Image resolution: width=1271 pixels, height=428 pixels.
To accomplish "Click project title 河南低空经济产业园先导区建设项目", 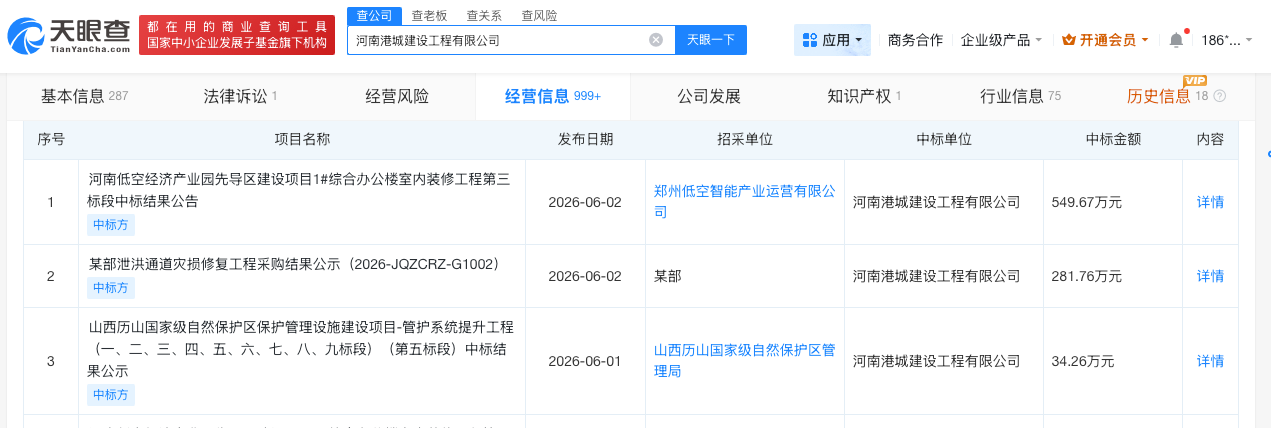I will pos(299,190).
